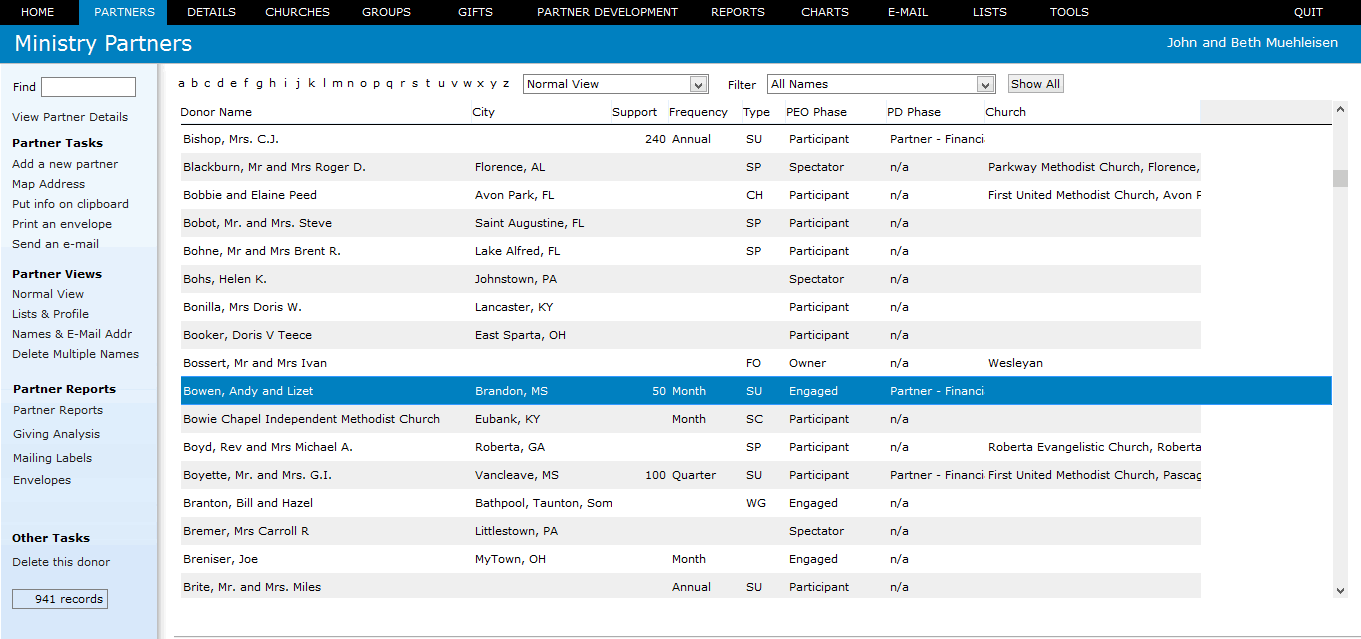Open Mailing Labels report
The image size is (1361, 639).
(52, 458)
